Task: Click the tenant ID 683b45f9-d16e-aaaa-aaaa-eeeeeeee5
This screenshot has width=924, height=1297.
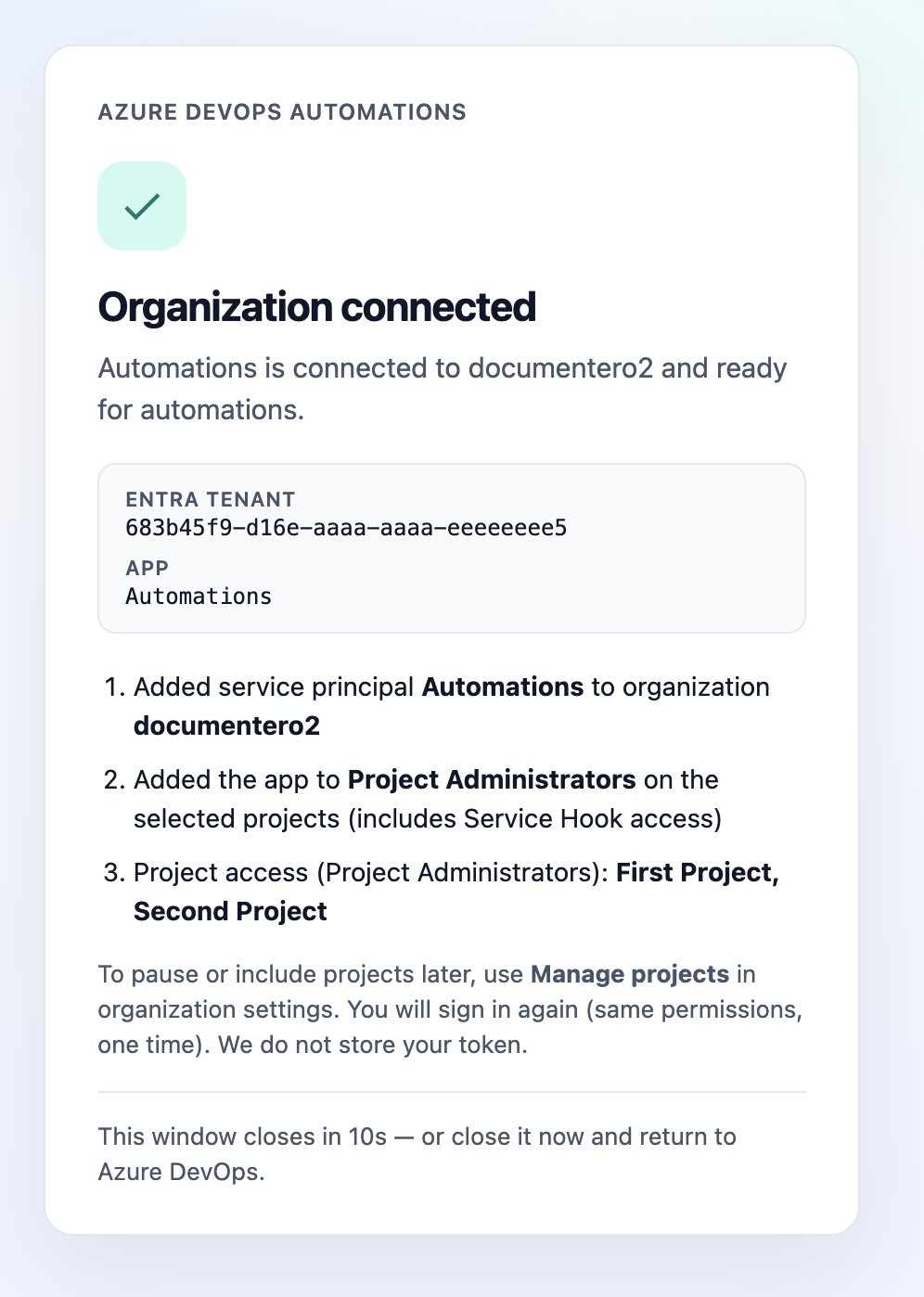Action: 346,528
